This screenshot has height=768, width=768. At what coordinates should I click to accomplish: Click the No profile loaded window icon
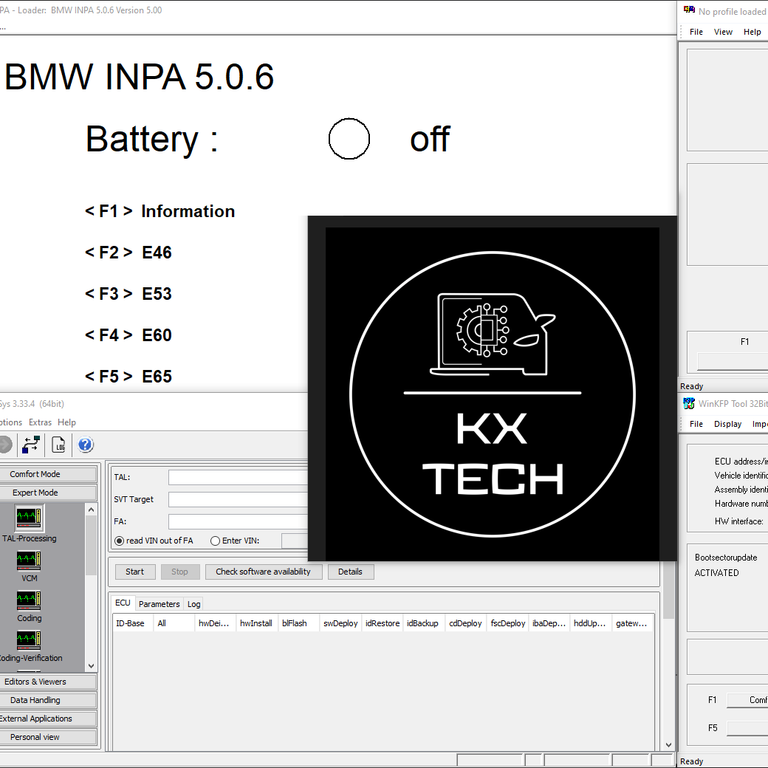[x=689, y=10]
